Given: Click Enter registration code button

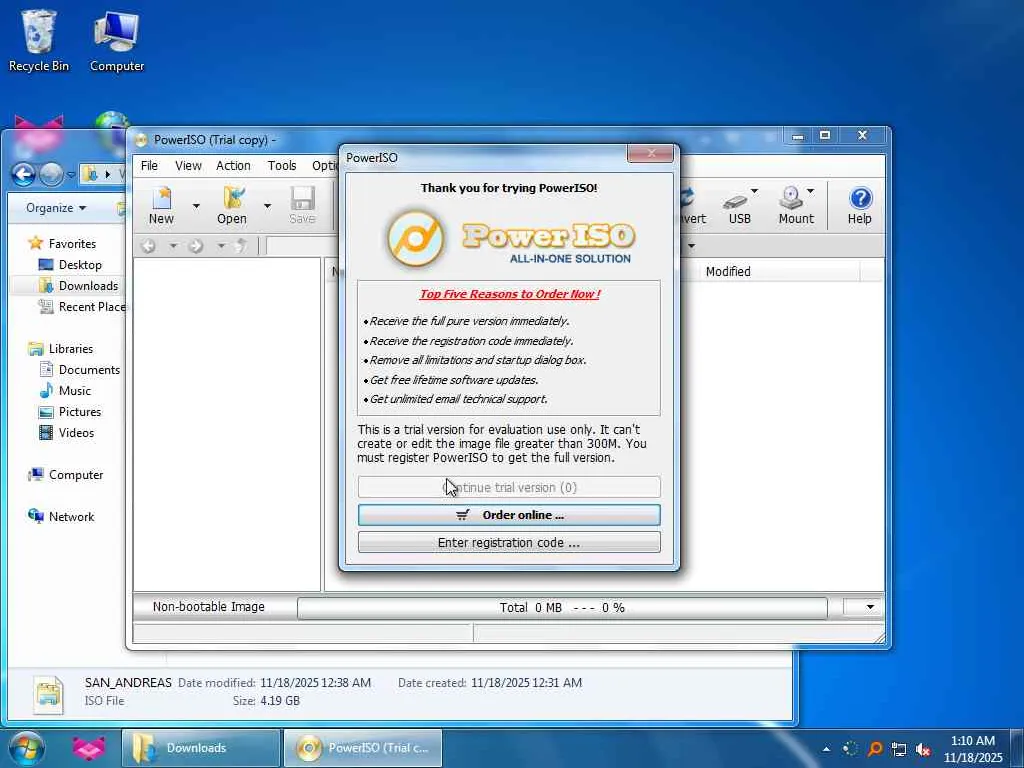Looking at the screenshot, I should 509,542.
